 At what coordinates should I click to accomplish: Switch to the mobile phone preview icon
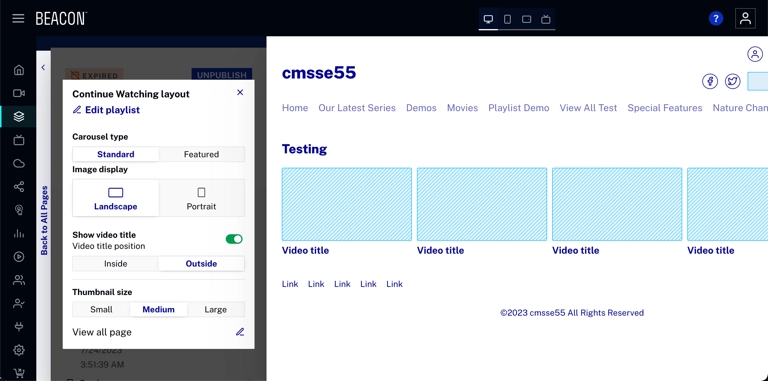[x=507, y=19]
